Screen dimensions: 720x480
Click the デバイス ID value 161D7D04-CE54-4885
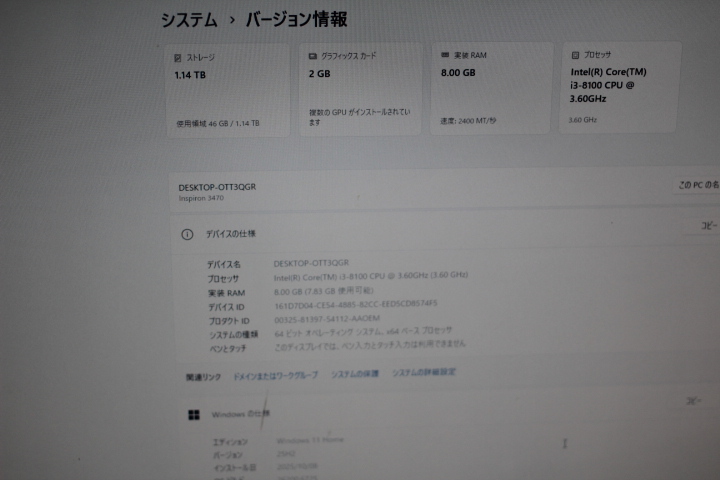coord(355,305)
